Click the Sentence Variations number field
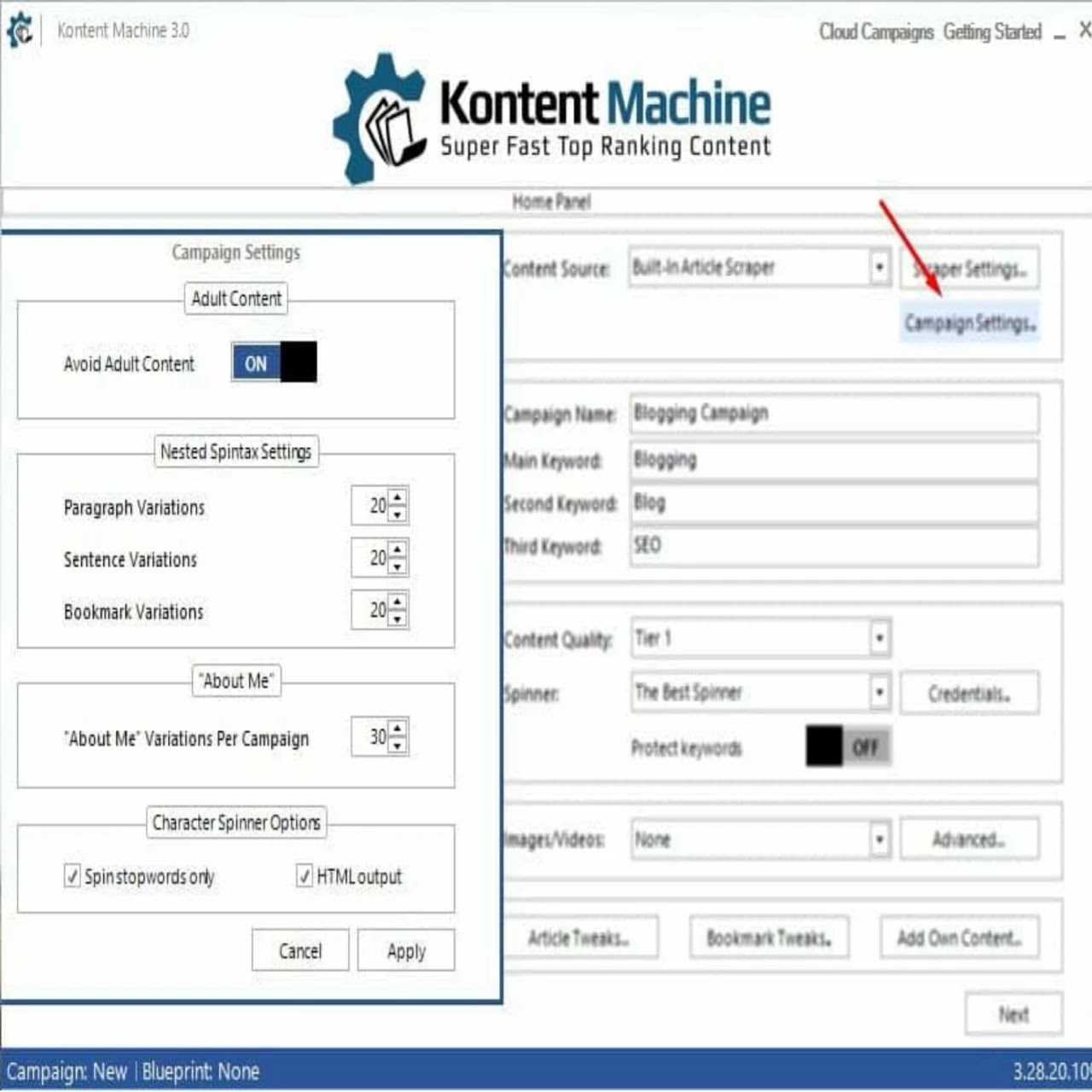Image resolution: width=1092 pixels, height=1092 pixels. [x=370, y=558]
